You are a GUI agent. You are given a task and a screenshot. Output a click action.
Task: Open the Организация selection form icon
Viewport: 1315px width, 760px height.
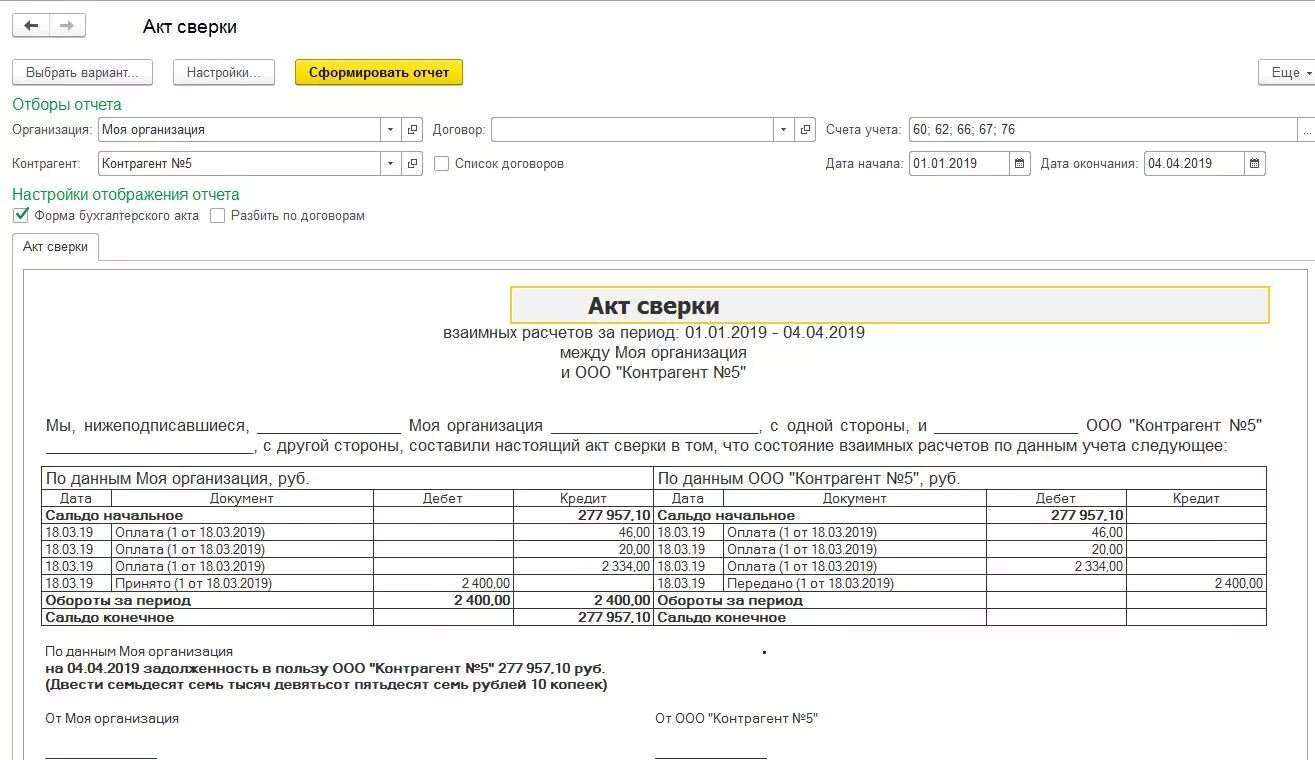pos(412,130)
